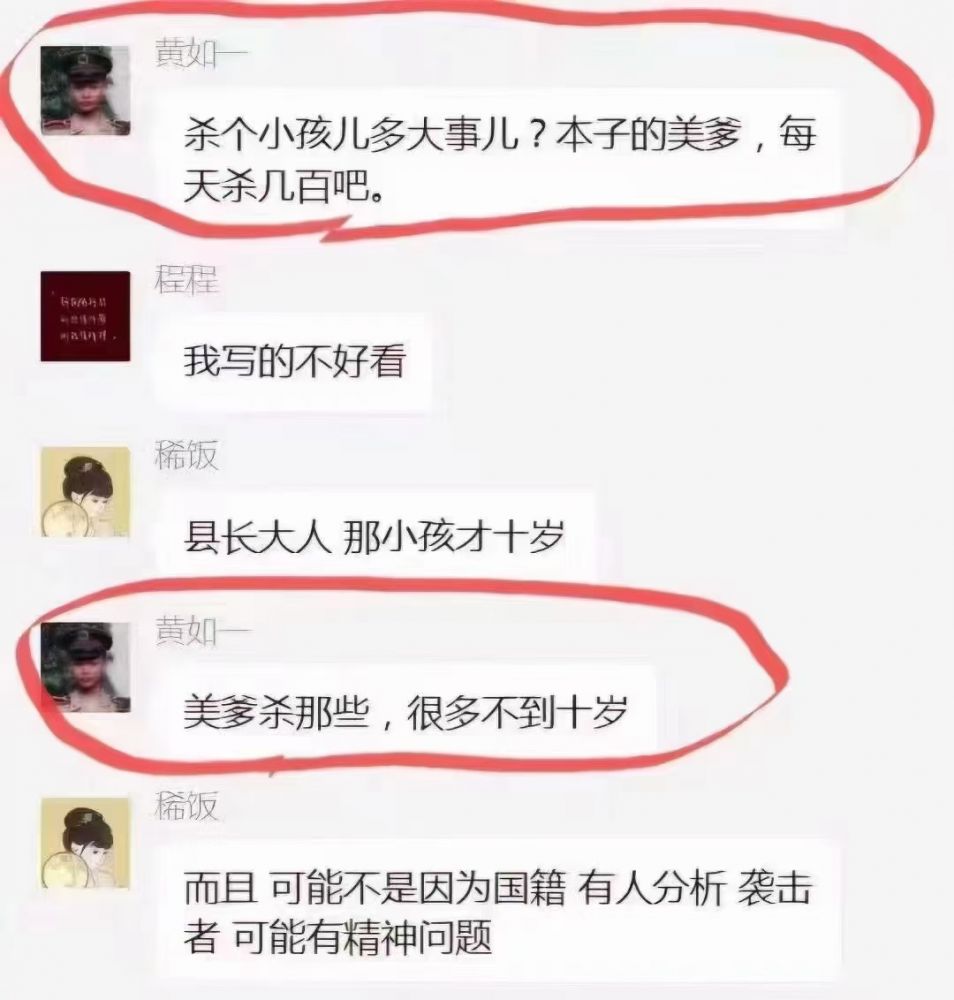The width and height of the screenshot is (954, 1000).
Task: Select message bubble starting 杀个小孩儿多大事儿
Action: click(x=497, y=159)
